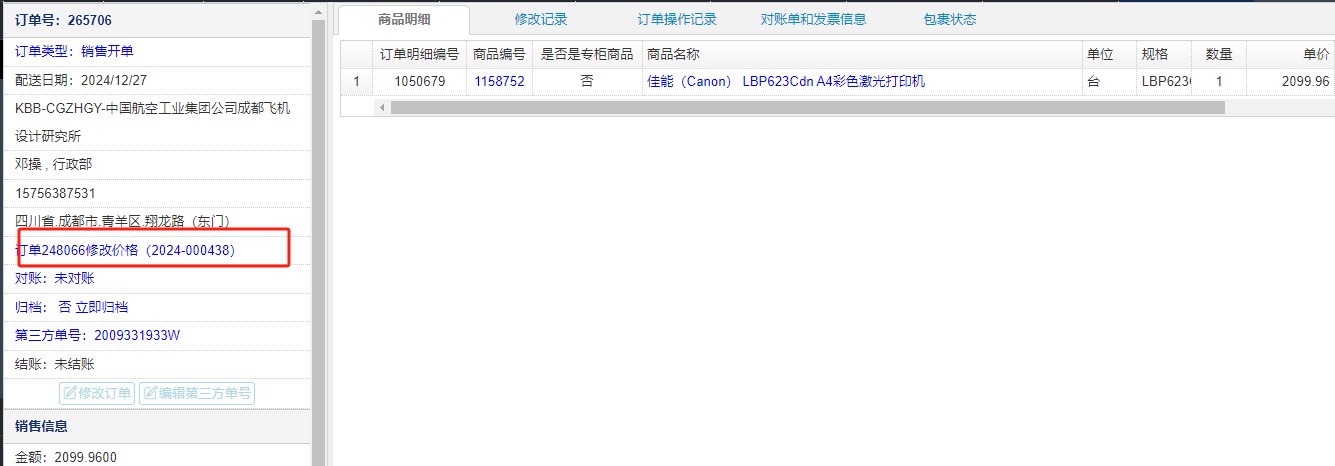Click the 配送日期: 2024/12/27 text
1335x466 pixels.
coord(81,79)
